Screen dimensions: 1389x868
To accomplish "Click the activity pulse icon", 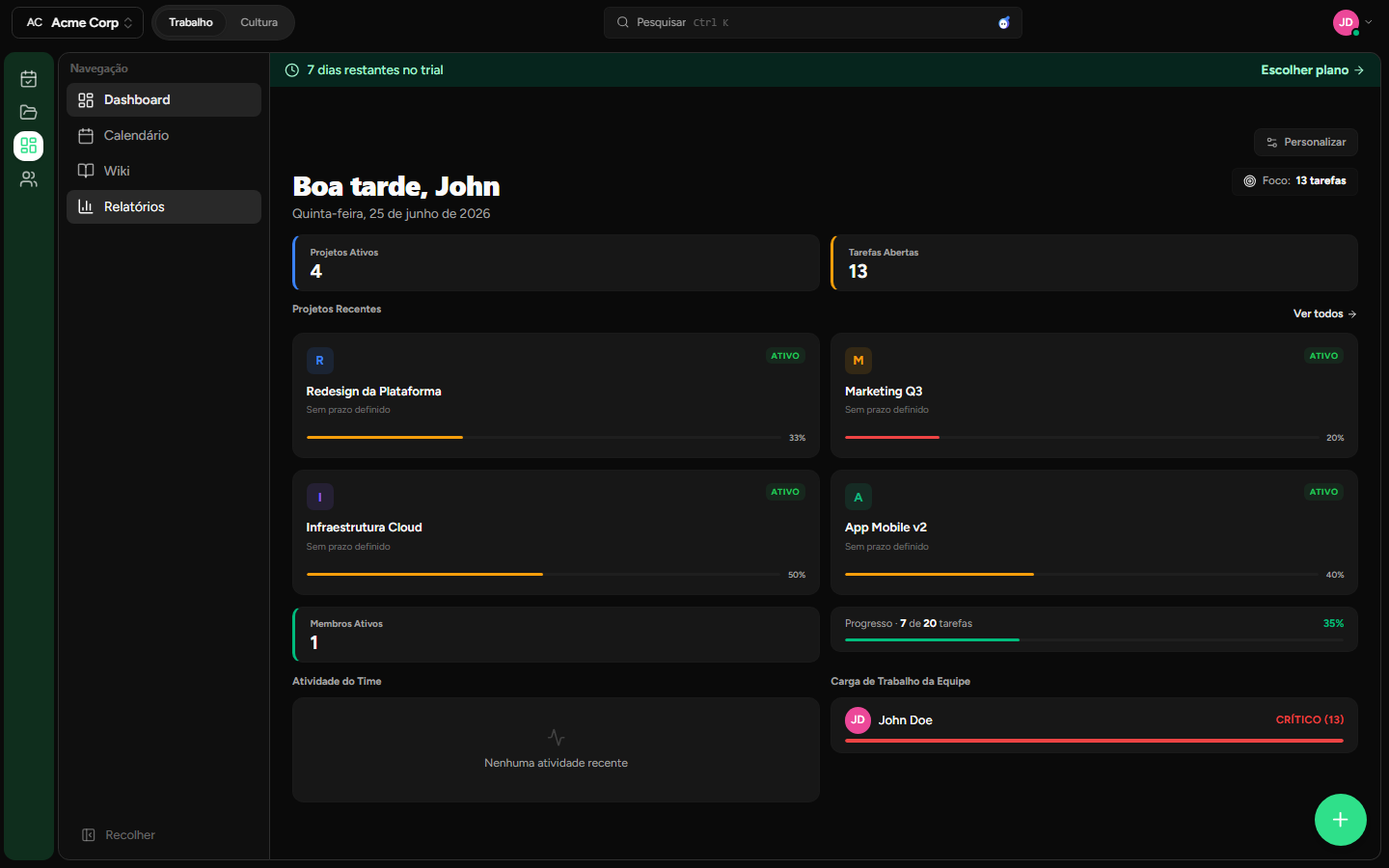I will [x=557, y=738].
